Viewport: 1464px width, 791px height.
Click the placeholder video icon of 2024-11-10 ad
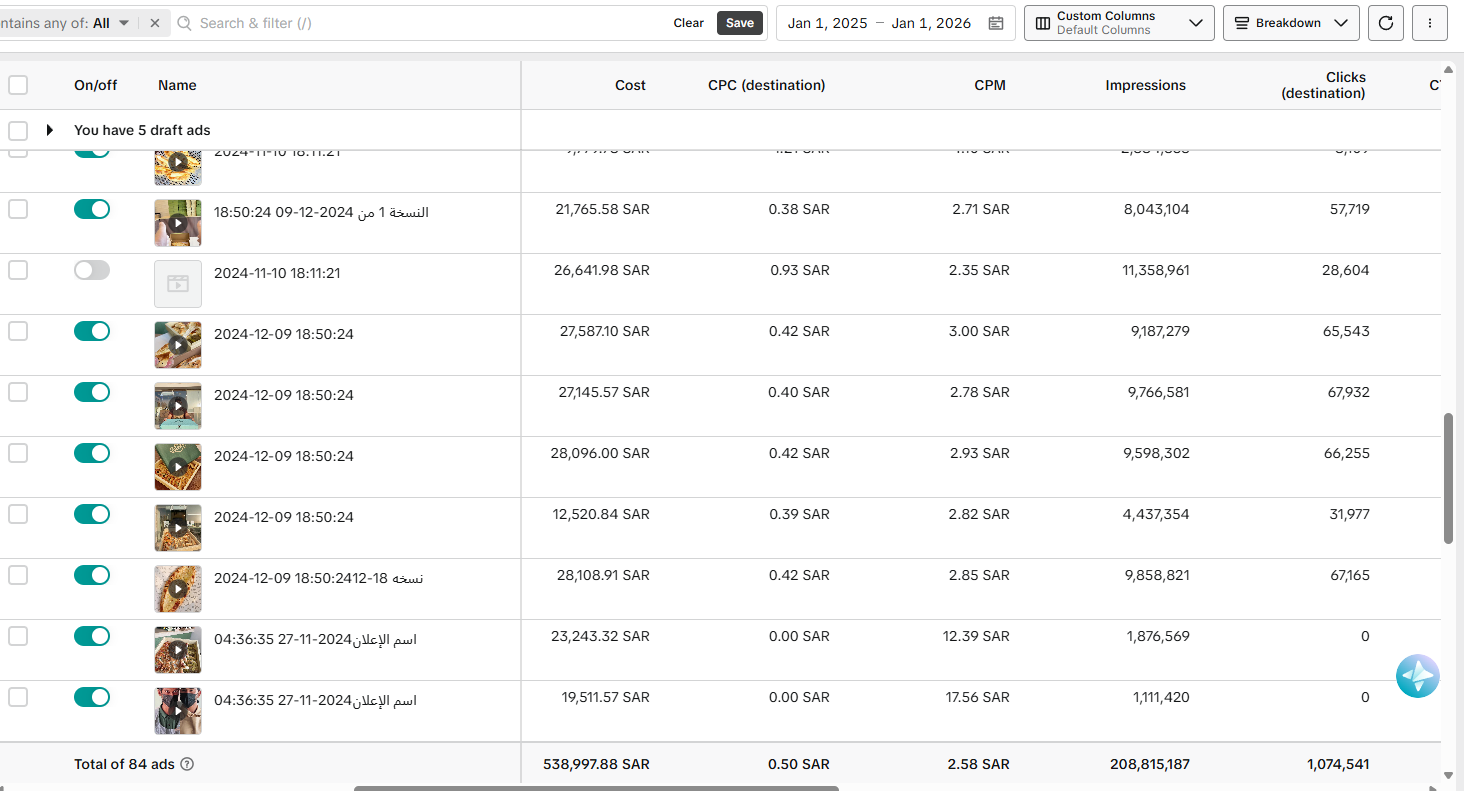tap(178, 284)
